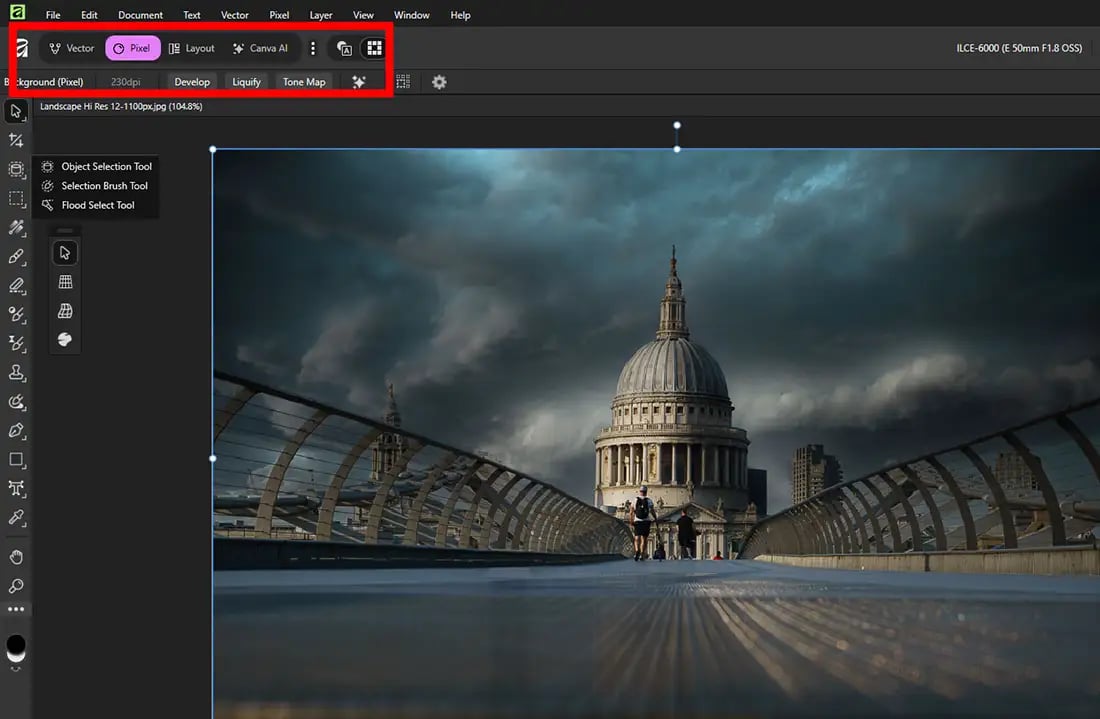This screenshot has height=719, width=1100.
Task: Select the Rectangular Marquee tool
Action: (x=16, y=199)
